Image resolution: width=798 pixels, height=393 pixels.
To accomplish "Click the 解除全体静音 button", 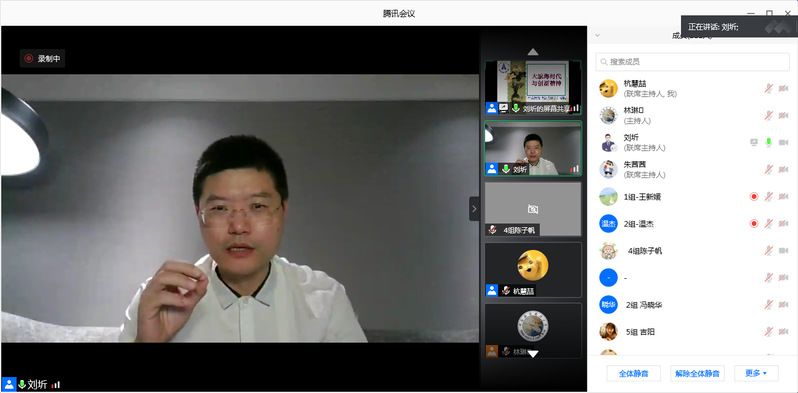I will tap(697, 373).
